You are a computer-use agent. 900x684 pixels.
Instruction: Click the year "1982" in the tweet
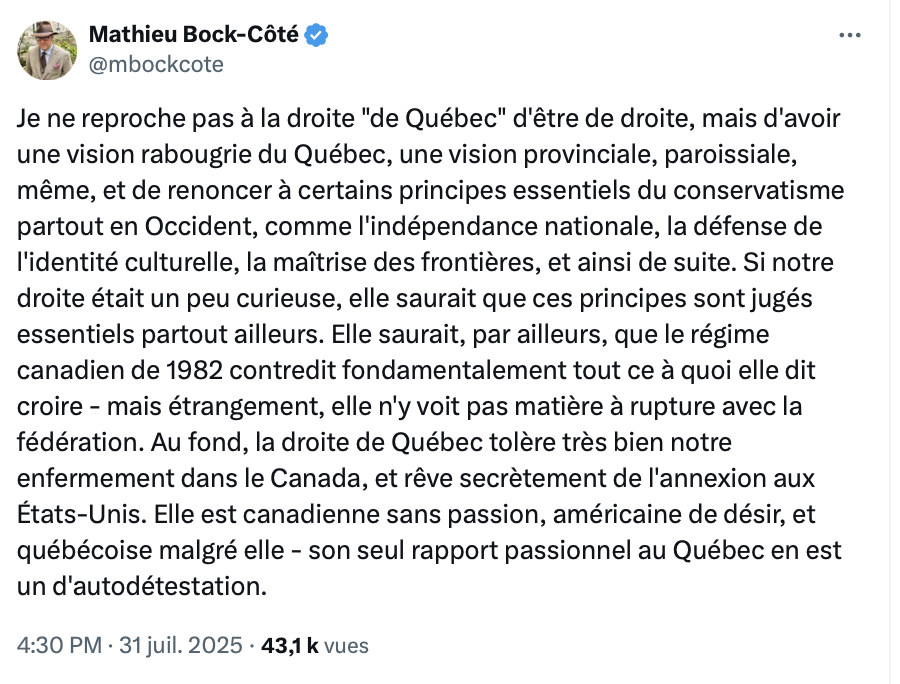pyautogui.click(x=194, y=371)
